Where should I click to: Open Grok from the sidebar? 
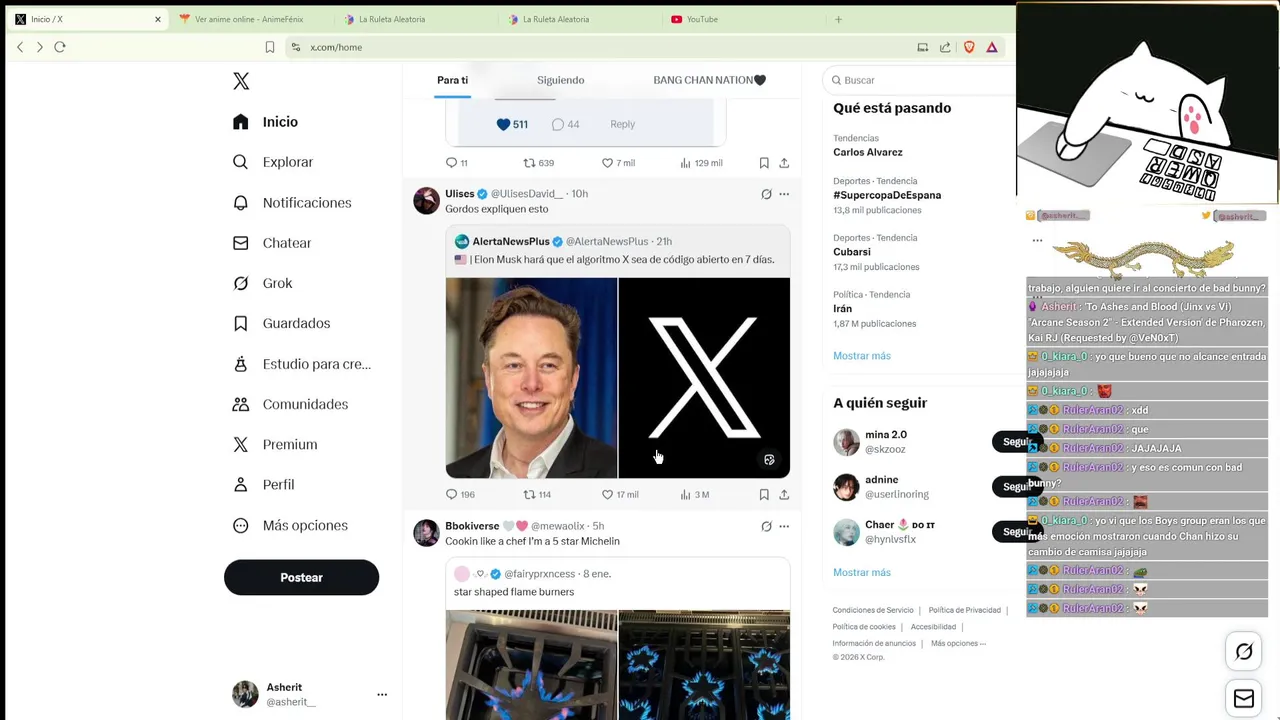262,283
